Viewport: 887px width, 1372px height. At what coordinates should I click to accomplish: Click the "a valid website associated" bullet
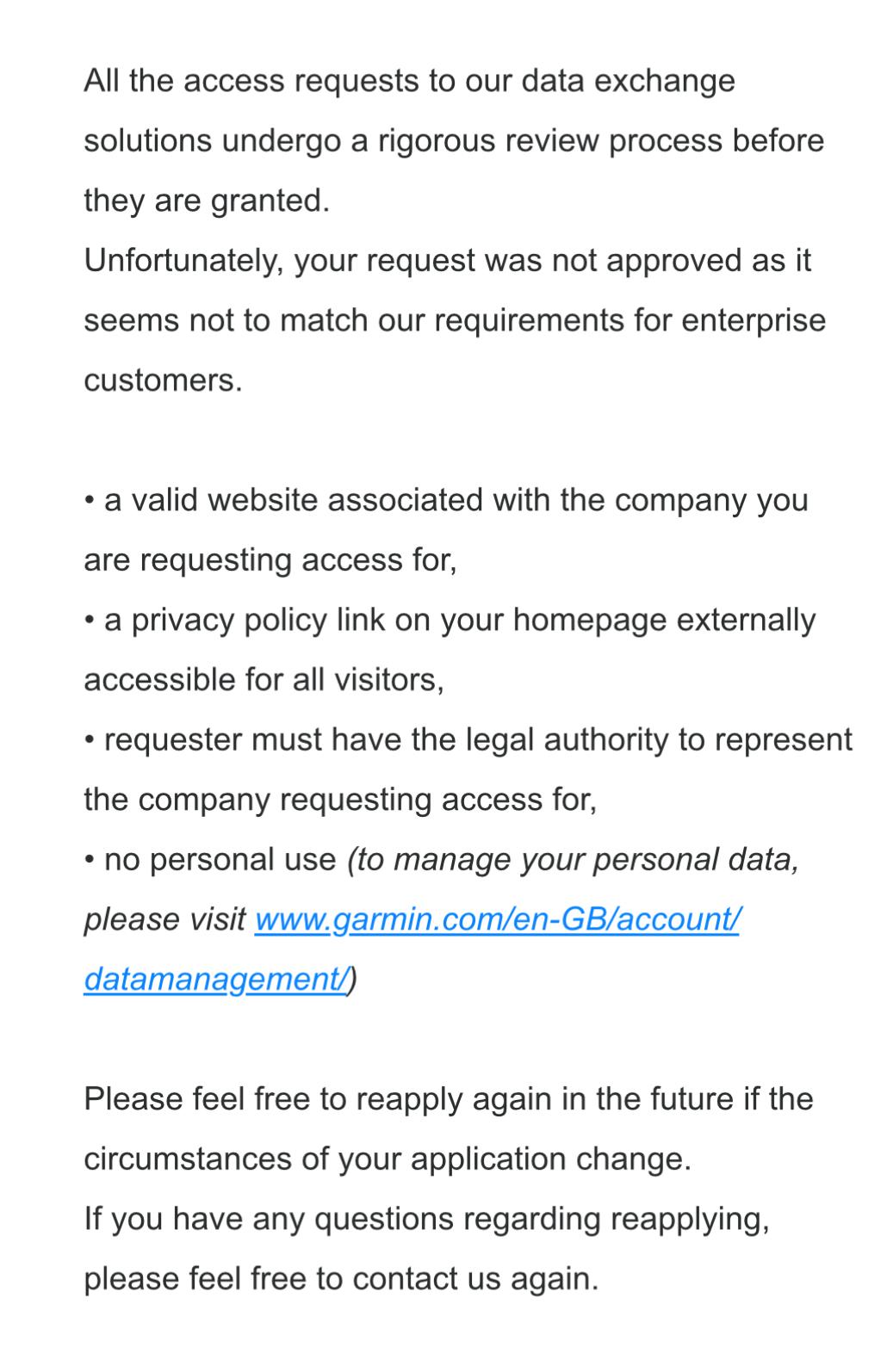tap(455, 501)
